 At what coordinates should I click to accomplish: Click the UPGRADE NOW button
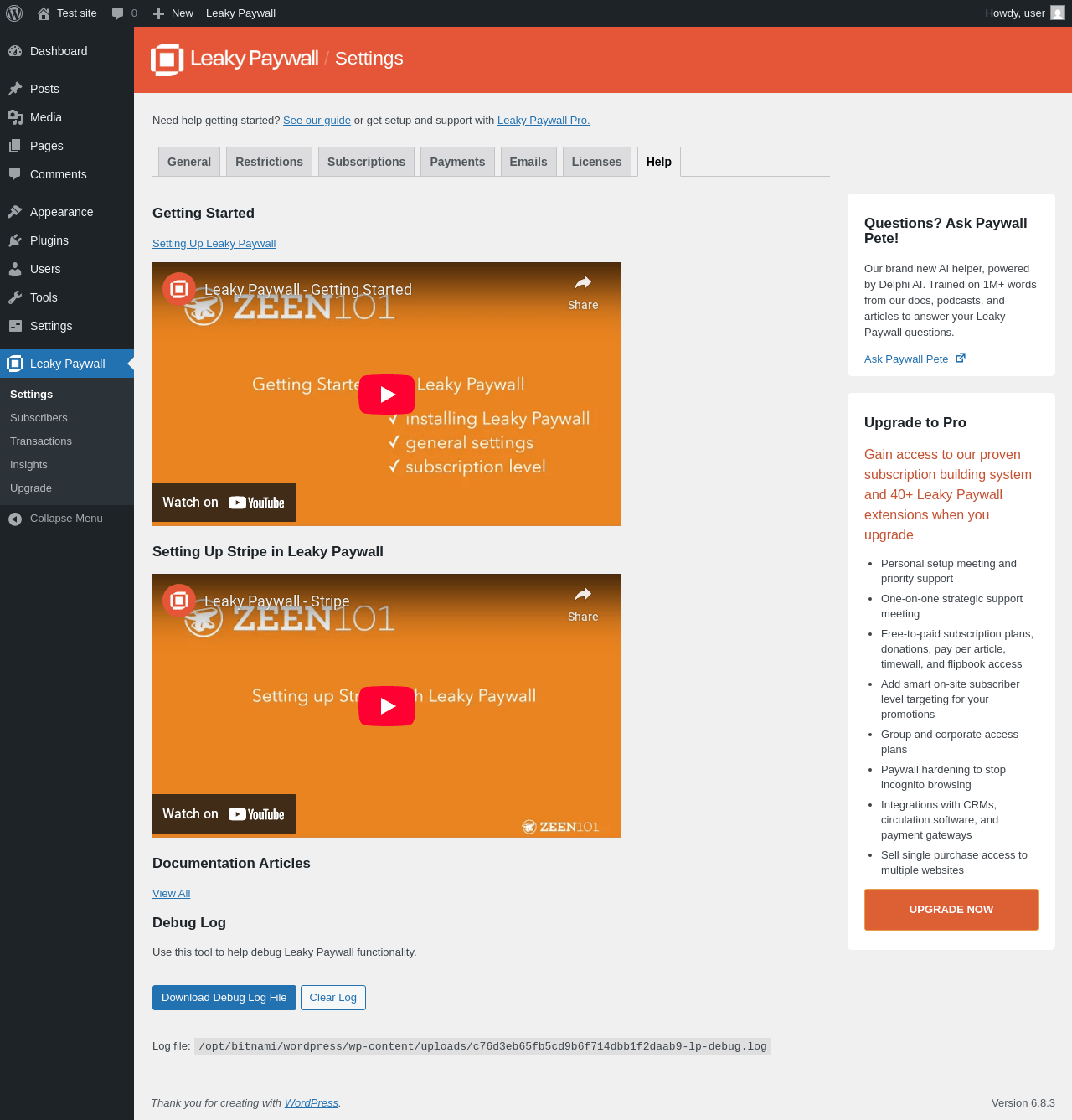point(951,910)
